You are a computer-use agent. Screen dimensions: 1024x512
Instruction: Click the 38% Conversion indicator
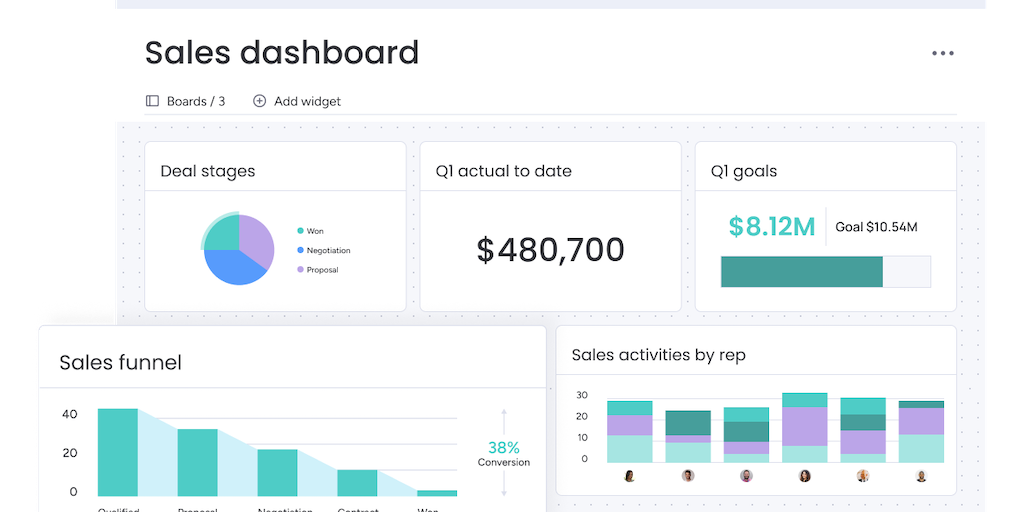pyautogui.click(x=504, y=453)
